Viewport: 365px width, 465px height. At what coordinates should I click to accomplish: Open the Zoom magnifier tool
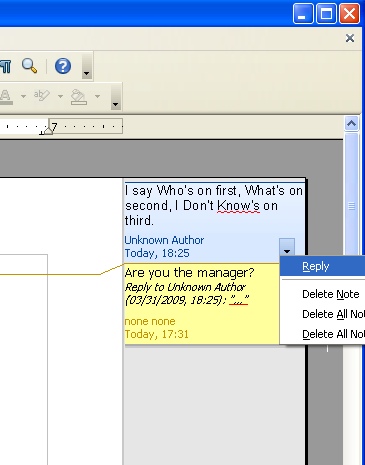(x=29, y=66)
